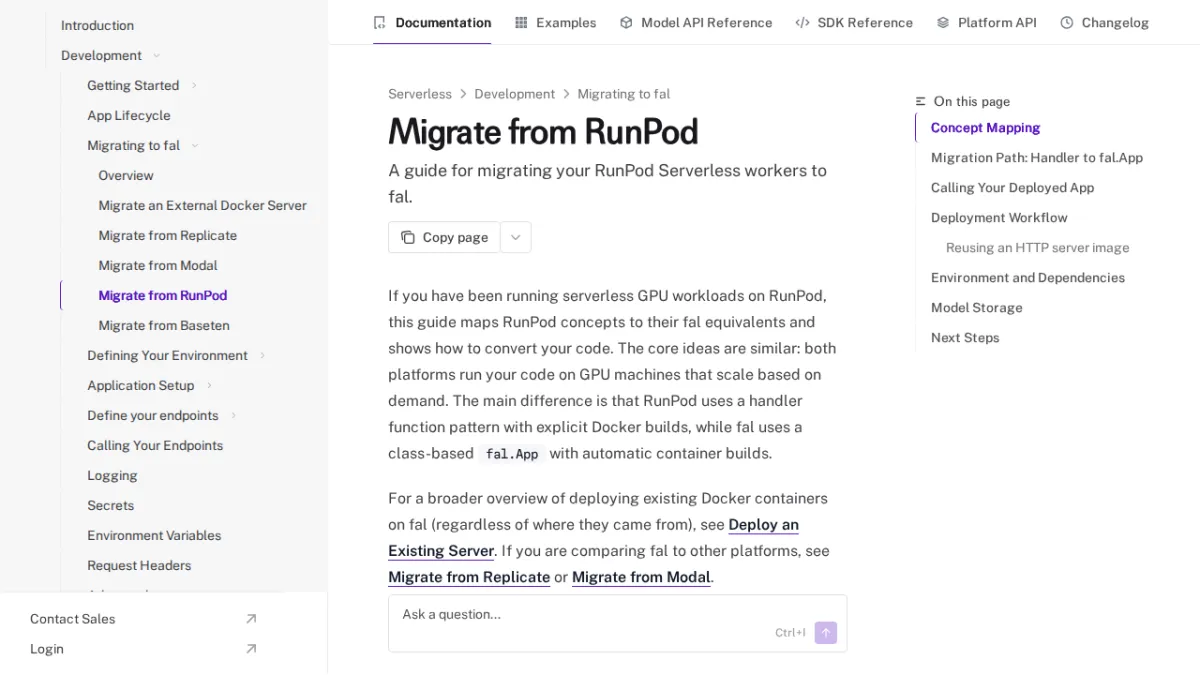This screenshot has width=1200, height=675.
Task: Expand the Defining Your Environment chevron
Action: [x=263, y=355]
